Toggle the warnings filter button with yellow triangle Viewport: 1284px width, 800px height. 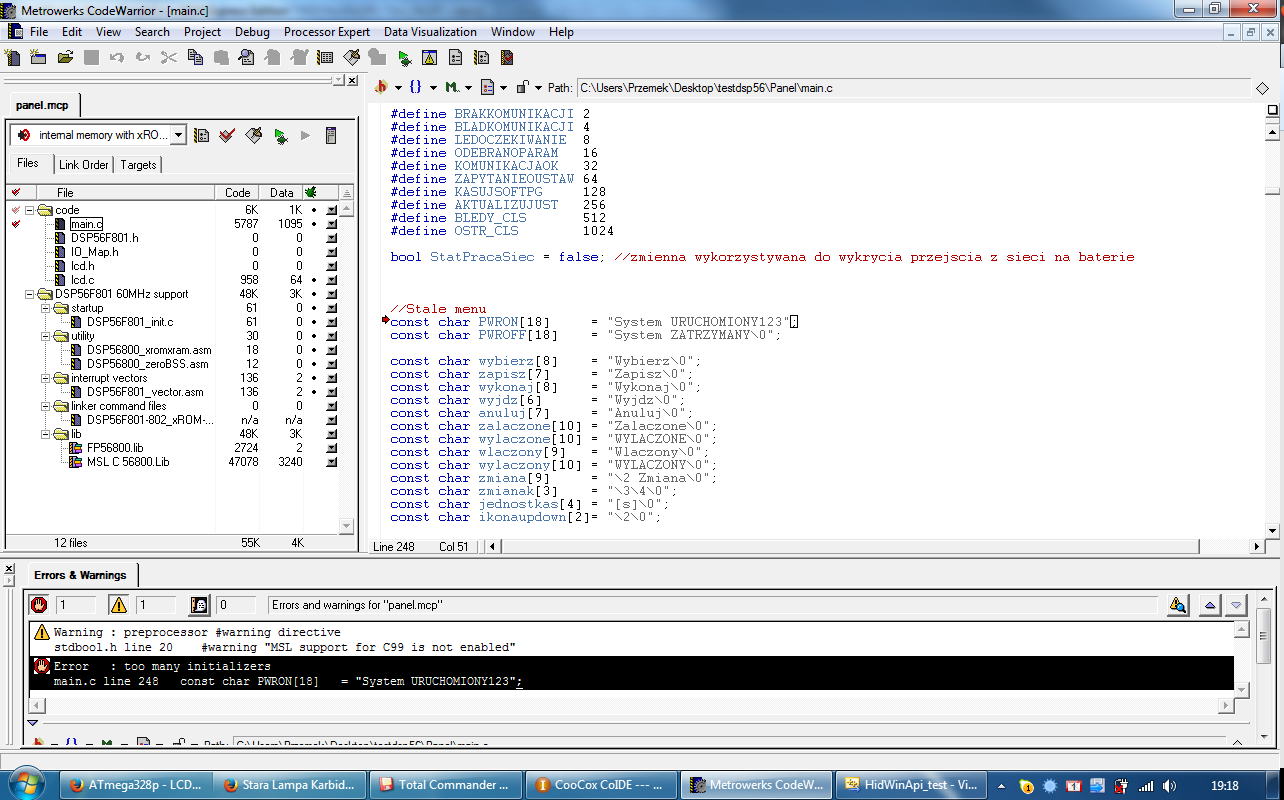[x=119, y=605]
